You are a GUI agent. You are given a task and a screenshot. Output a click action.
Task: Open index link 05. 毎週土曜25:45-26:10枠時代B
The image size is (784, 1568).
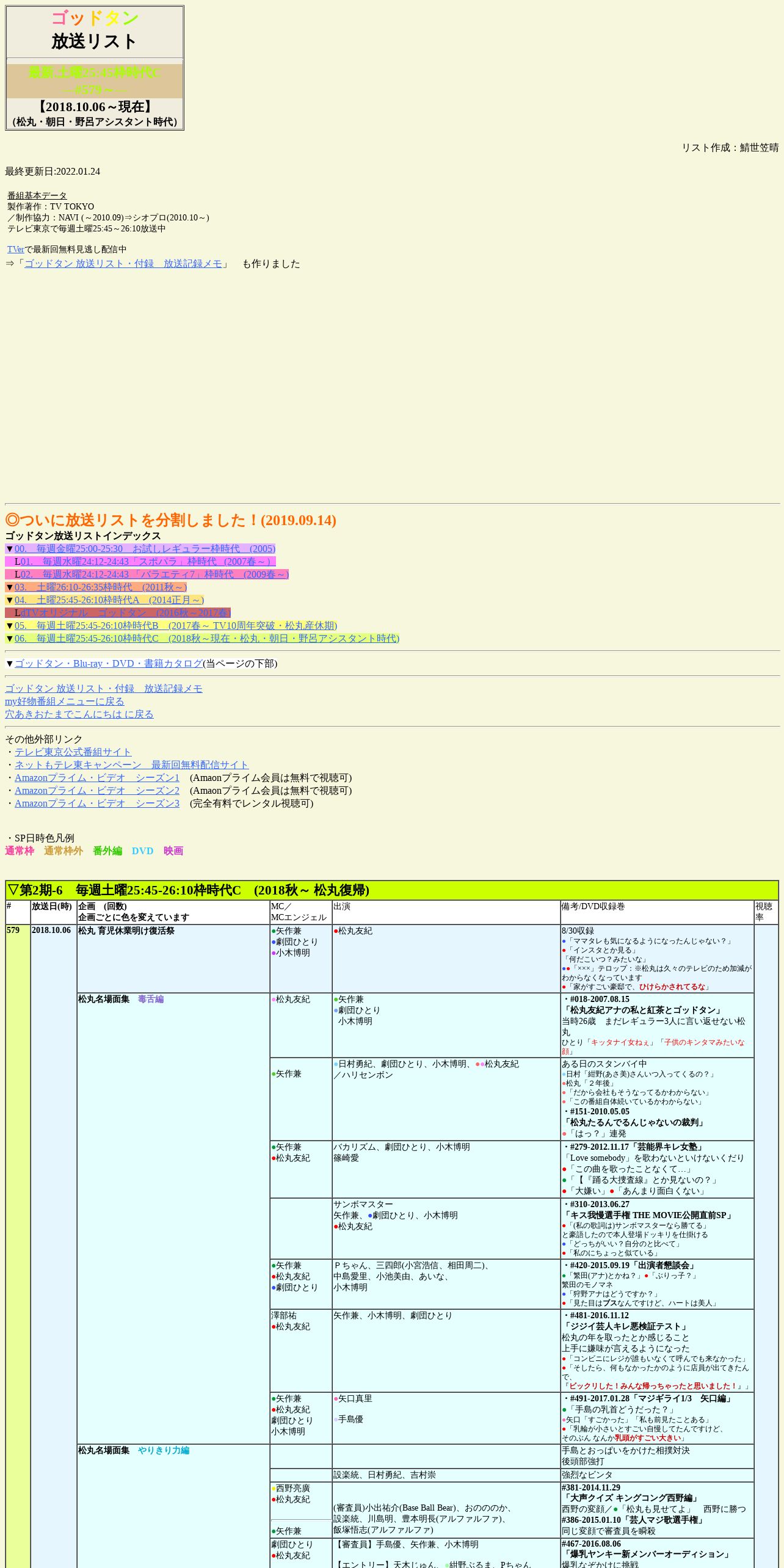tap(176, 626)
